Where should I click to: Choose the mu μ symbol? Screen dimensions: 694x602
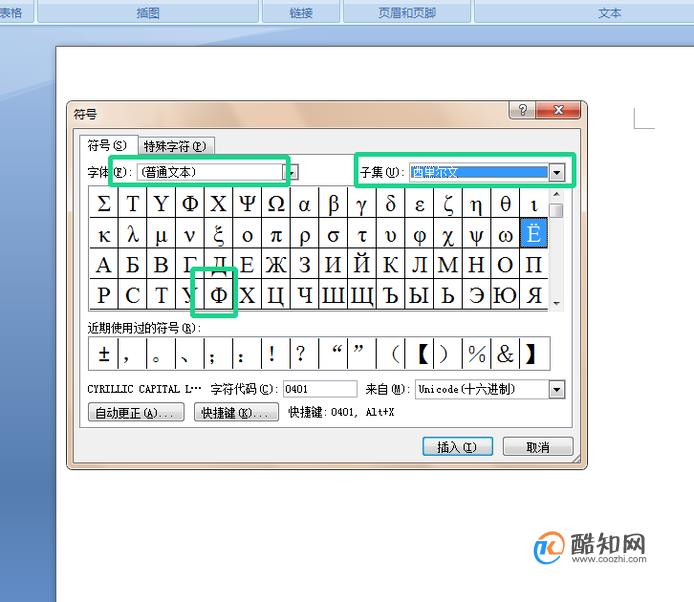click(161, 233)
